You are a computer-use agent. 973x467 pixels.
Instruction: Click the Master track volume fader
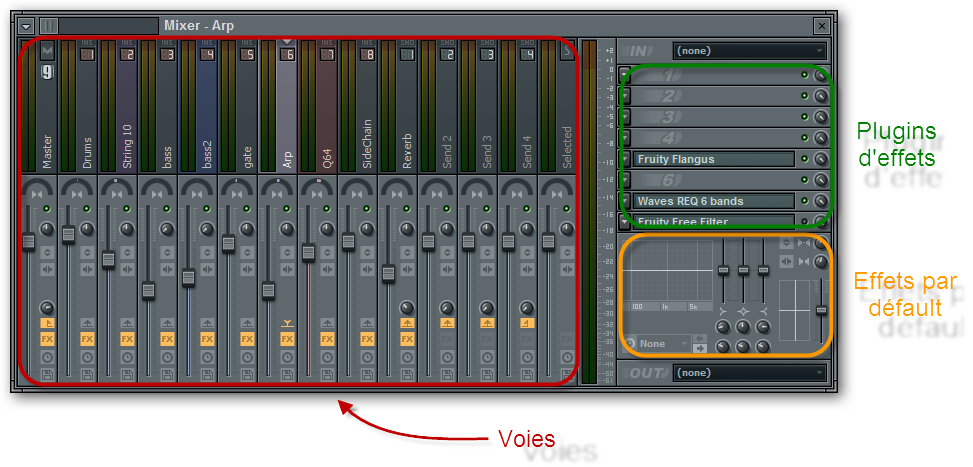[28, 241]
